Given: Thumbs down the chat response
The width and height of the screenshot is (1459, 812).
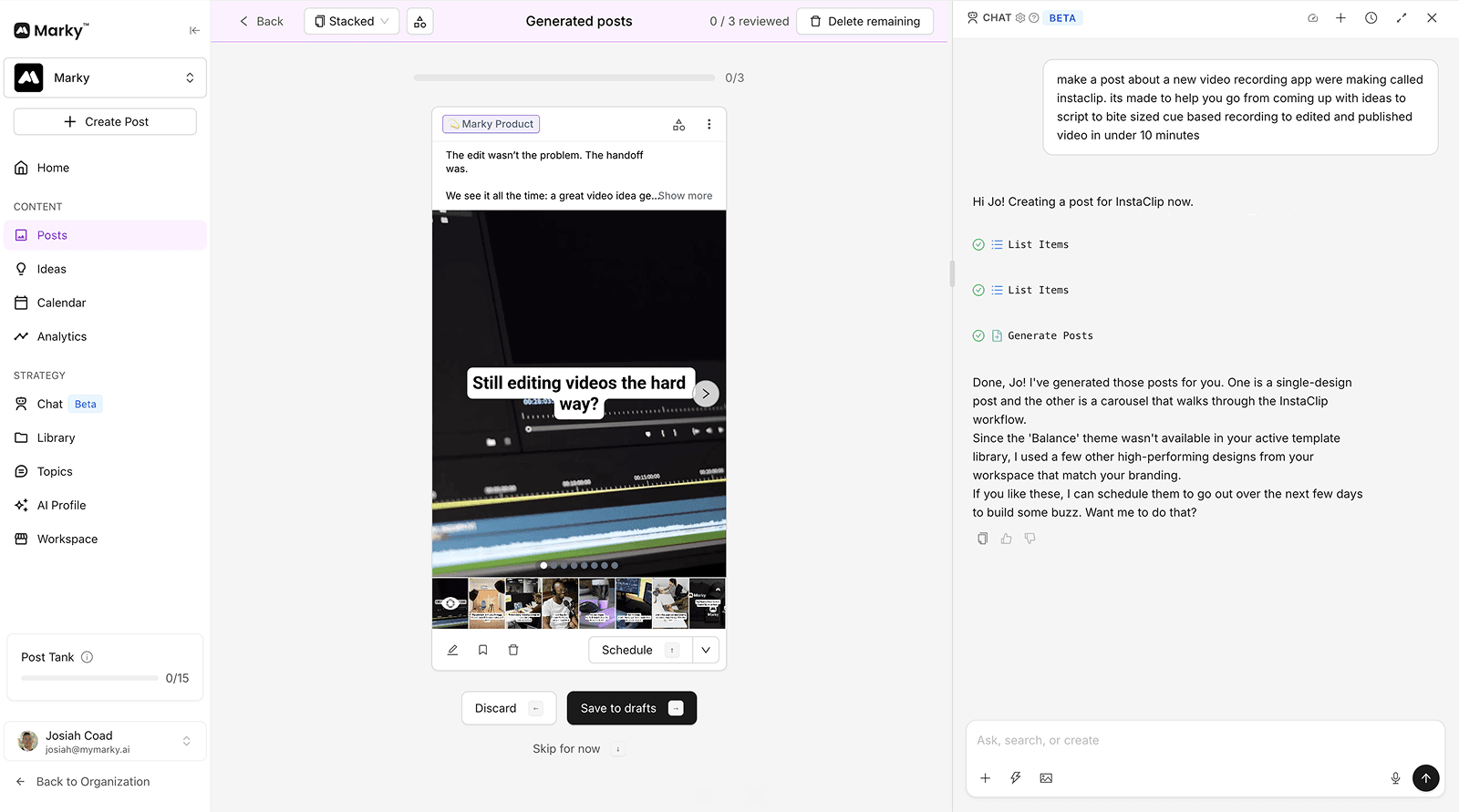Looking at the screenshot, I should click(x=1030, y=539).
